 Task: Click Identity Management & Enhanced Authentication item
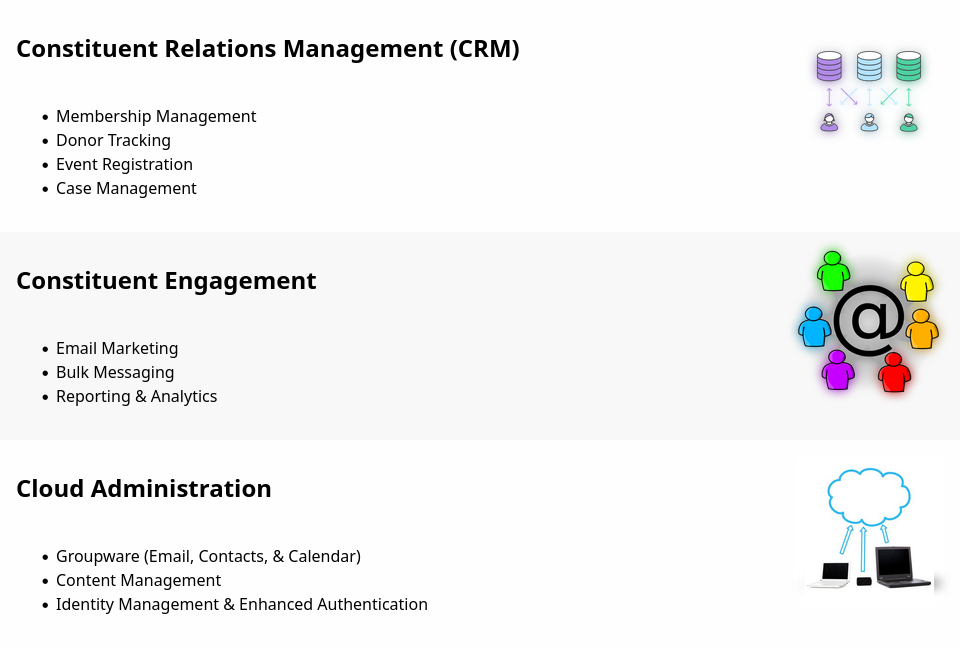pyautogui.click(x=242, y=604)
